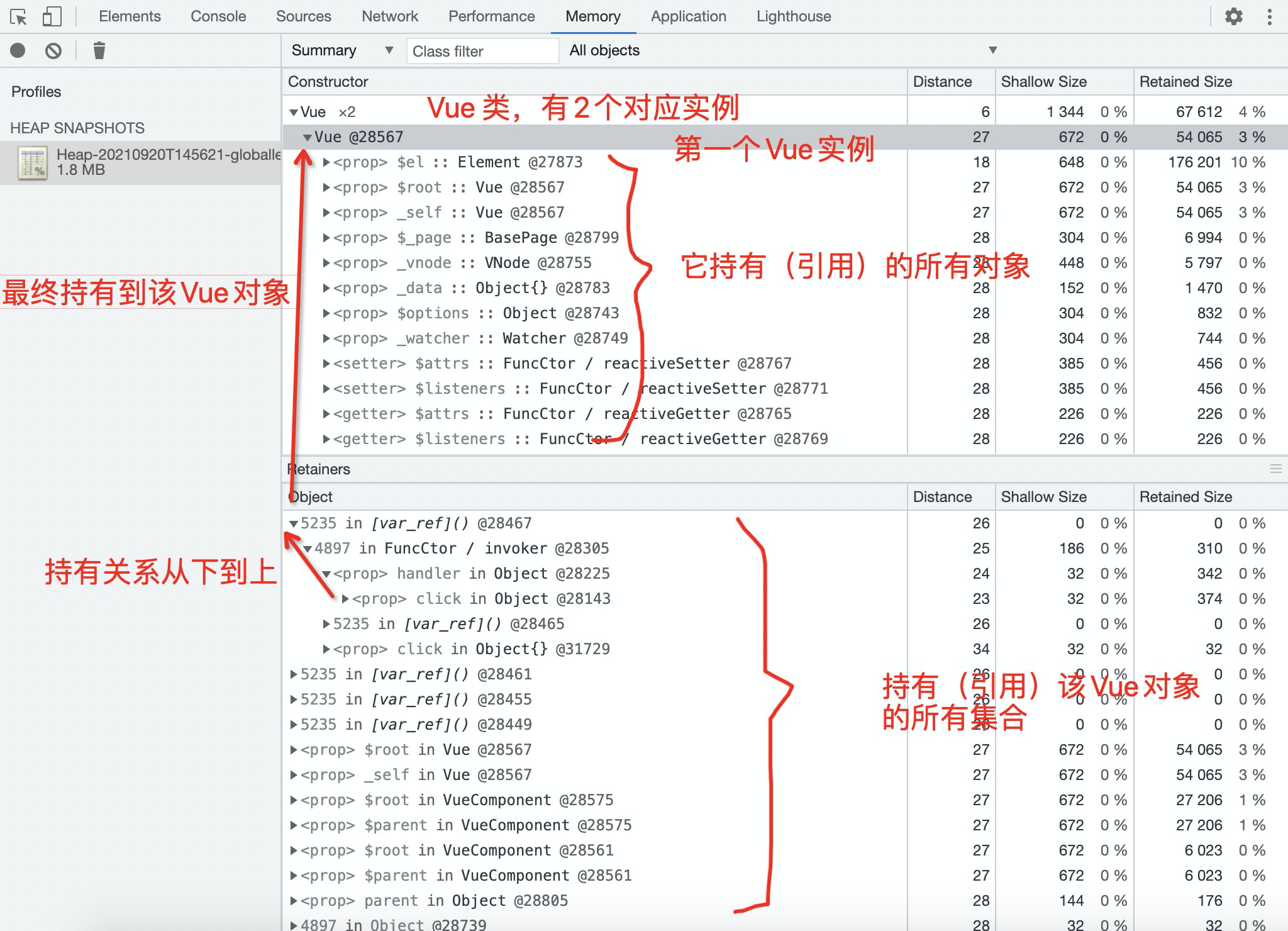Switch to the Lighthouse tab
Image resolution: width=1288 pixels, height=931 pixels.
pyautogui.click(x=793, y=16)
